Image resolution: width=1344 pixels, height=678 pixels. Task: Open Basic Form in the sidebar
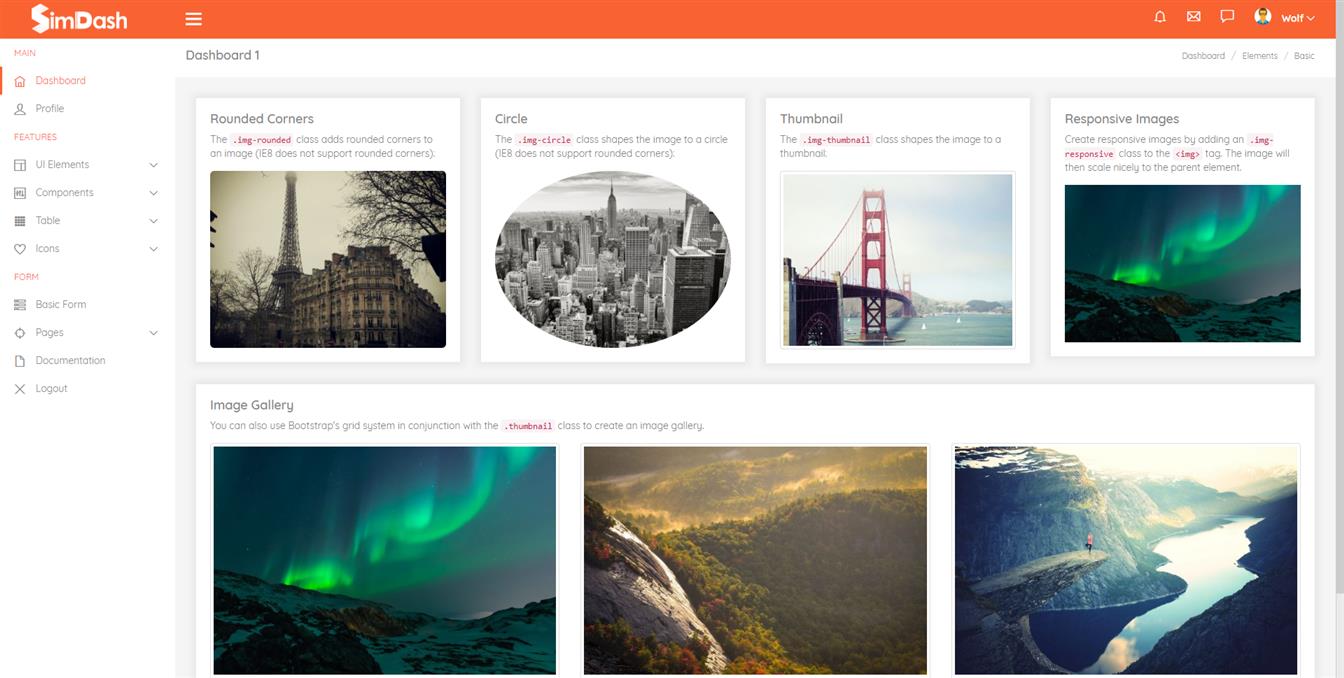coord(61,305)
